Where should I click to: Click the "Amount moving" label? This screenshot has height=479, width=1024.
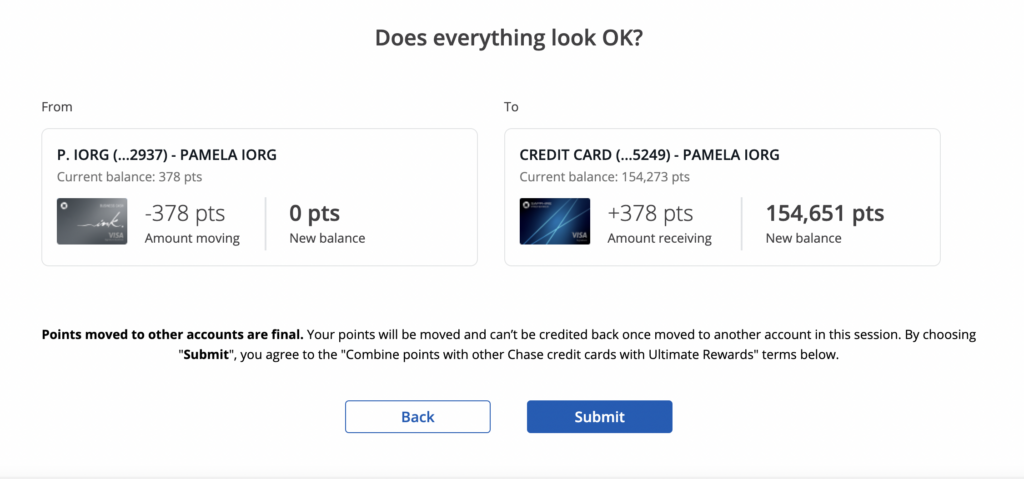click(192, 238)
